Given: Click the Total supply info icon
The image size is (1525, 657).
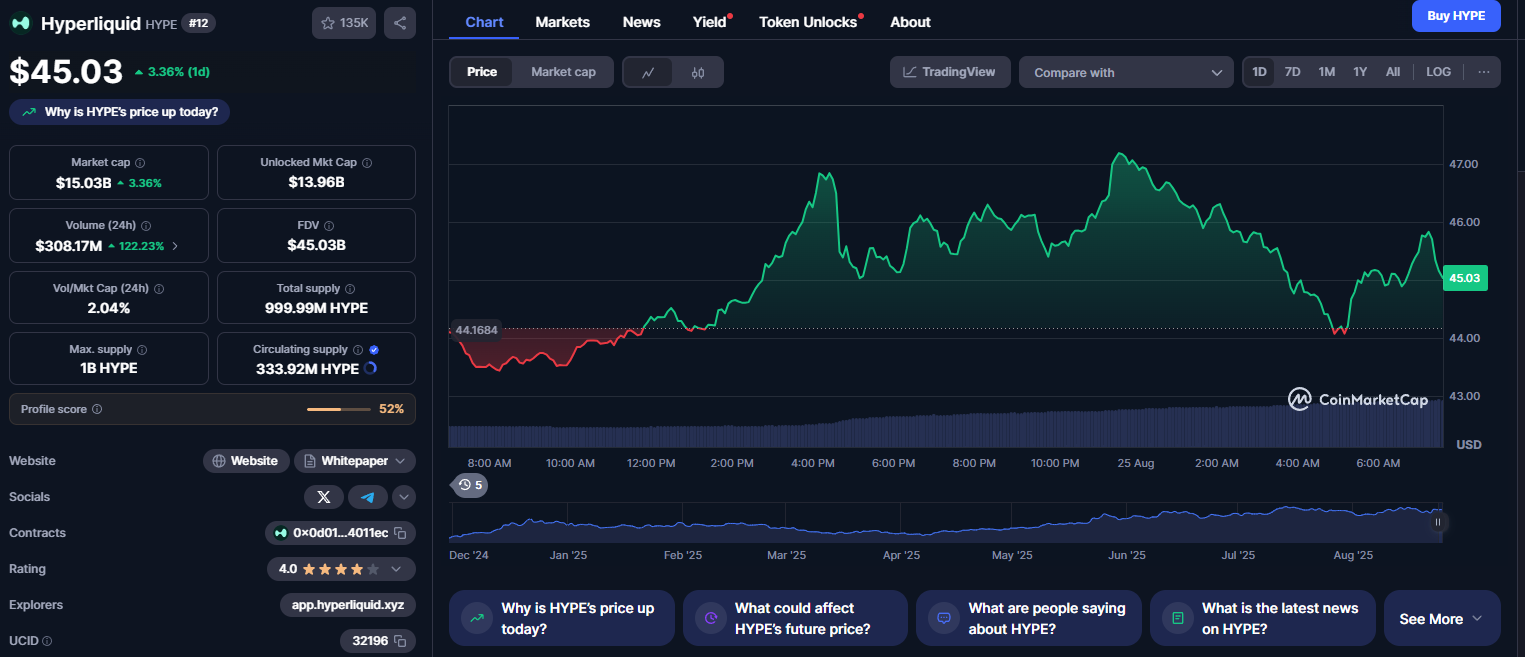Looking at the screenshot, I should click(x=350, y=289).
